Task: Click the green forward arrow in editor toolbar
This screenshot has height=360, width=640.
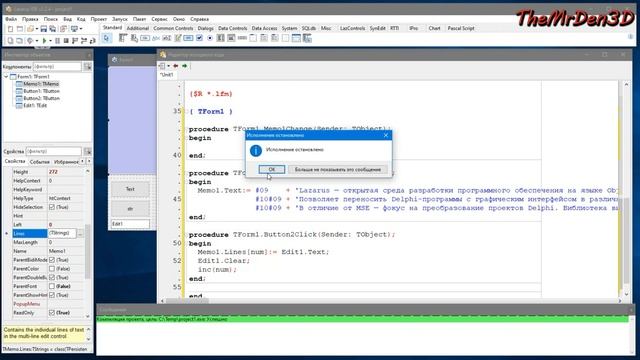Action: 184,66
